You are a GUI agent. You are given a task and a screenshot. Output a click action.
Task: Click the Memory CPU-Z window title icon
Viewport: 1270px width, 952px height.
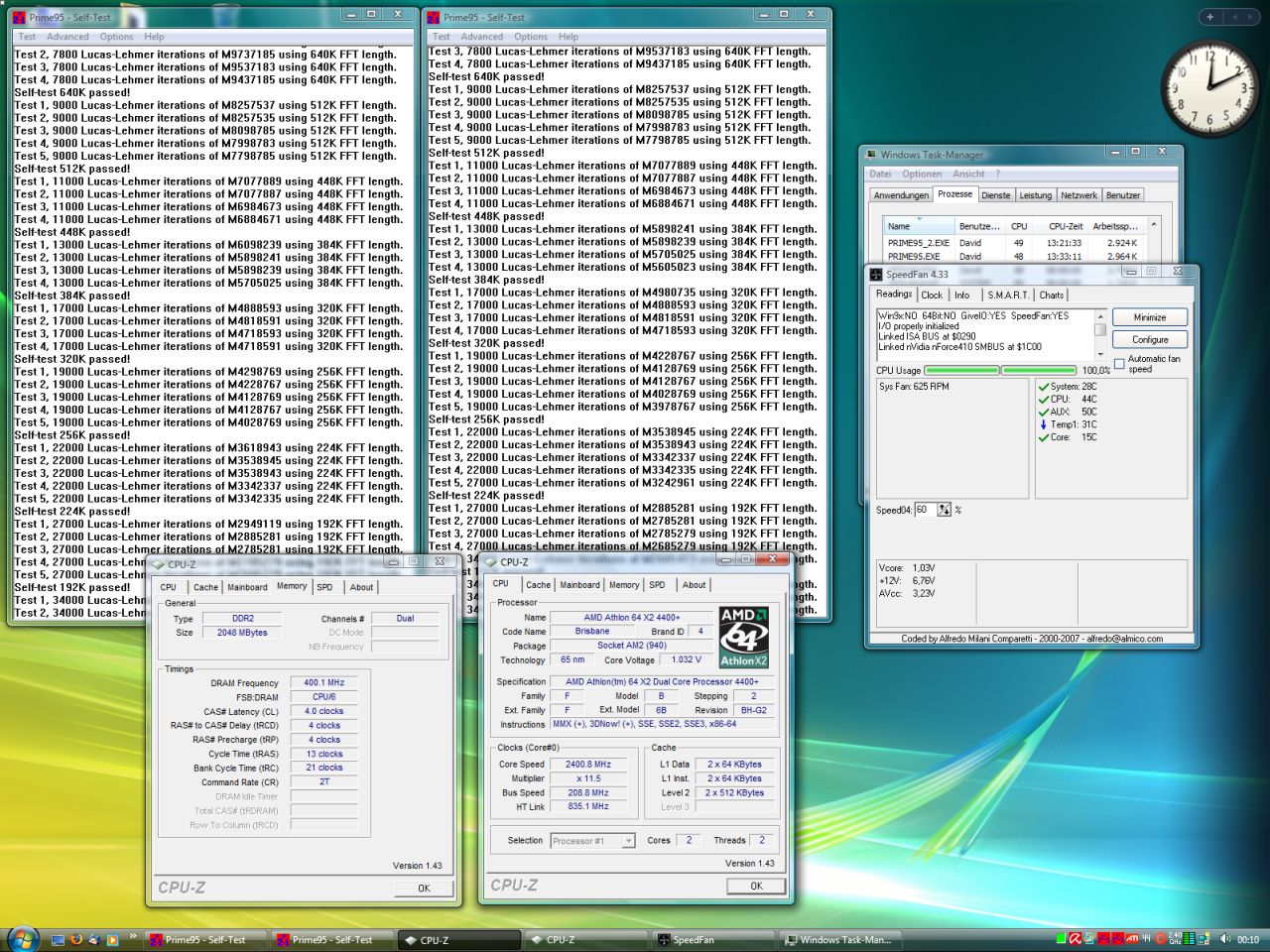point(158,564)
